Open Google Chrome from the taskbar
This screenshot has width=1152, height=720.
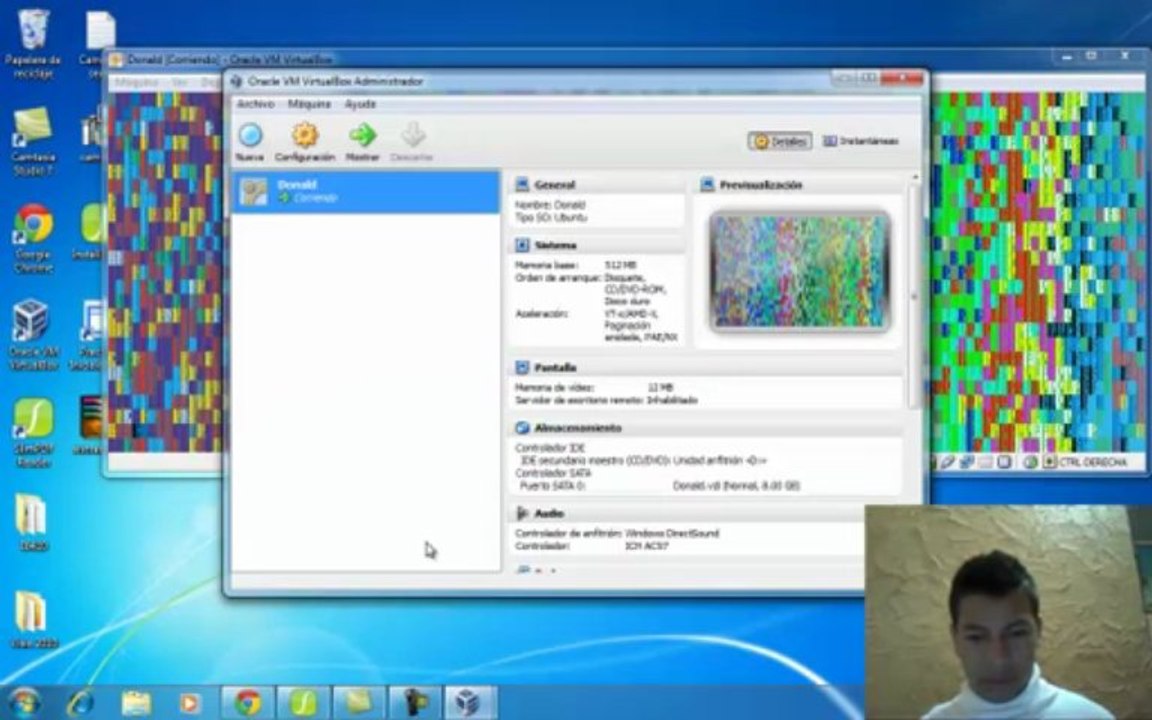point(248,703)
